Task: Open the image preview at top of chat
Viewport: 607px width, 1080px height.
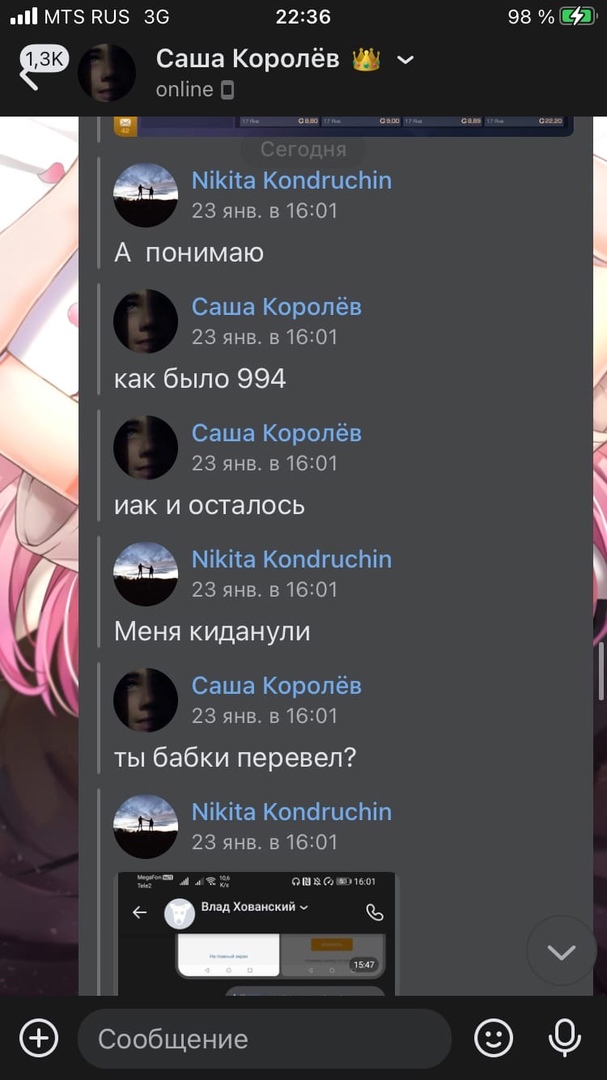Action: 344,126
